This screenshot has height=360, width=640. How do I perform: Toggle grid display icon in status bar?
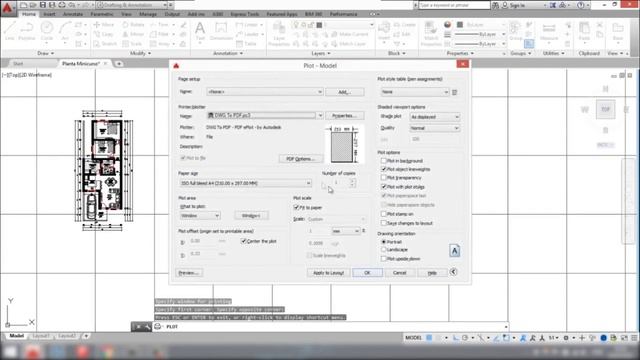429,338
